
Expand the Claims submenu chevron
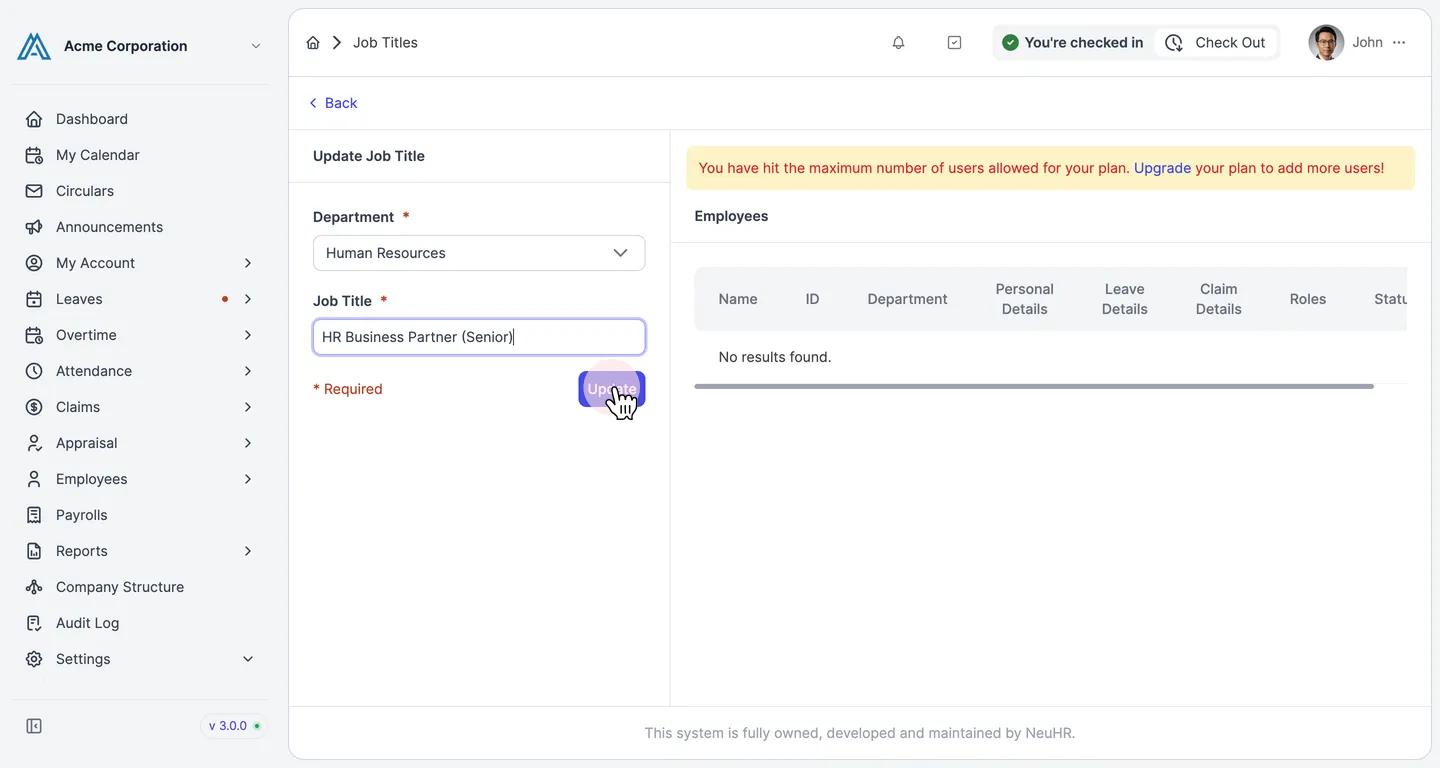coord(248,407)
